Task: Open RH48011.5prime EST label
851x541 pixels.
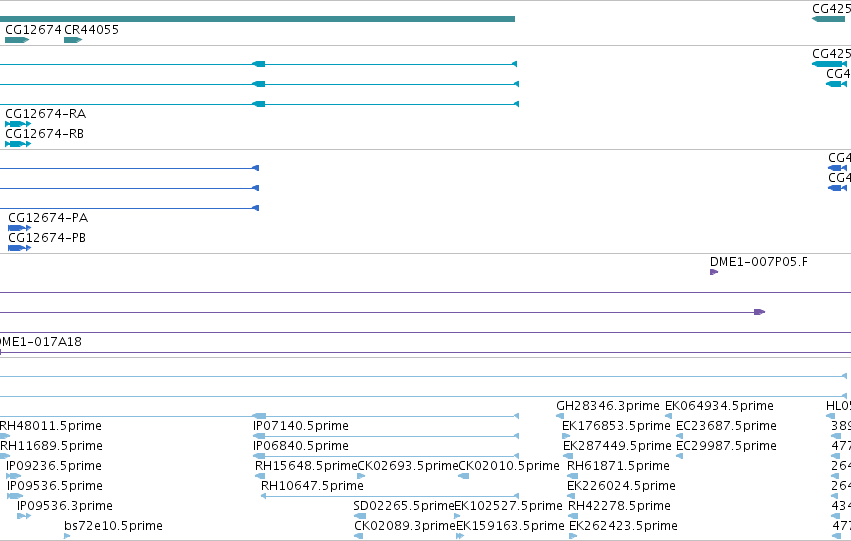Action: [x=50, y=426]
